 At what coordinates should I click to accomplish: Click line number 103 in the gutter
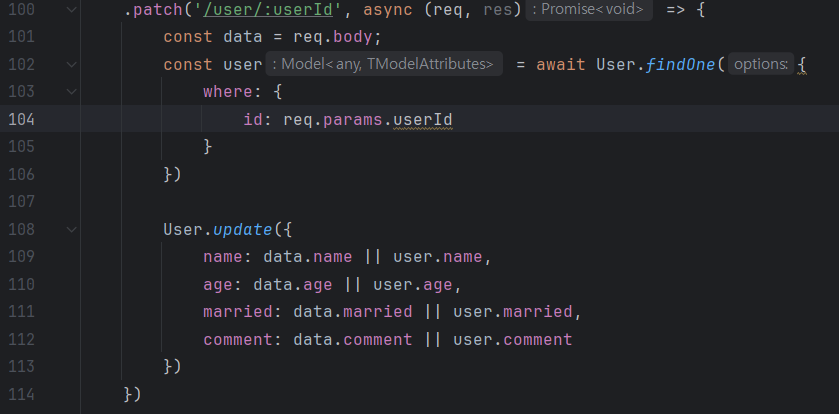pyautogui.click(x=22, y=92)
